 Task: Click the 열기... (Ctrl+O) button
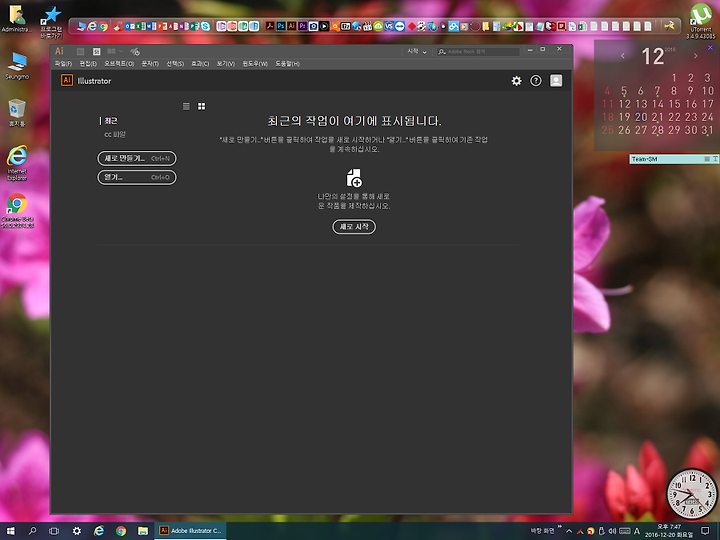[137, 177]
